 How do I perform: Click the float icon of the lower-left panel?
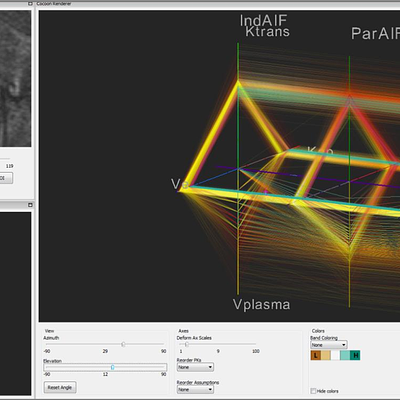pyautogui.click(x=30, y=205)
